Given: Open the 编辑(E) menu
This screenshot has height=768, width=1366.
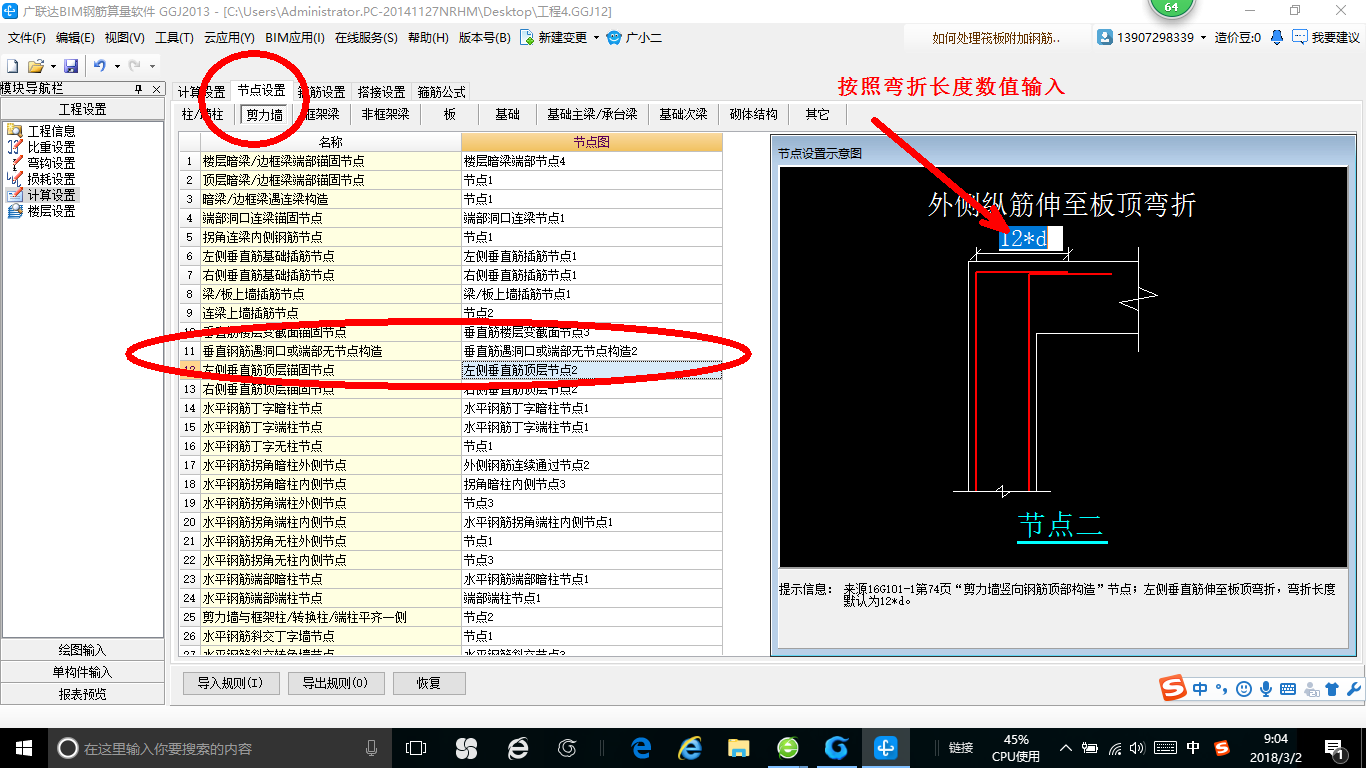Looking at the screenshot, I should pos(75,38).
